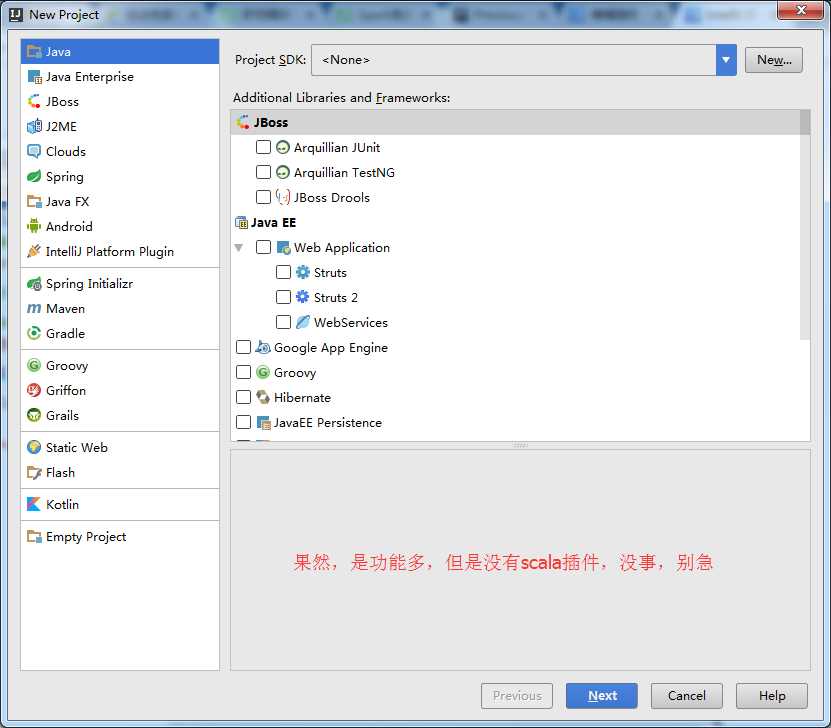This screenshot has width=831, height=728.
Task: Select the 'WebServices' row label
Action: [x=350, y=322]
